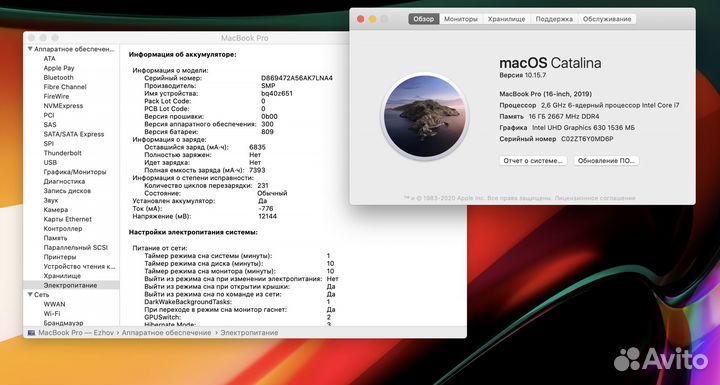Click the voltage value 12144

(268, 216)
